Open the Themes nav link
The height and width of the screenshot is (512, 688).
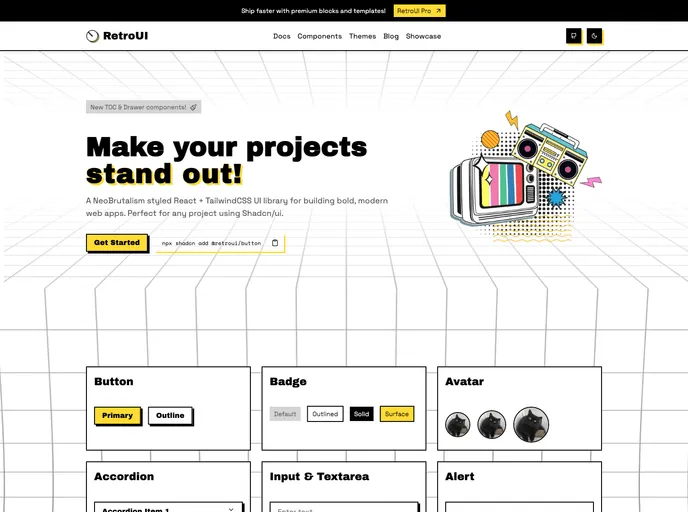click(x=362, y=36)
